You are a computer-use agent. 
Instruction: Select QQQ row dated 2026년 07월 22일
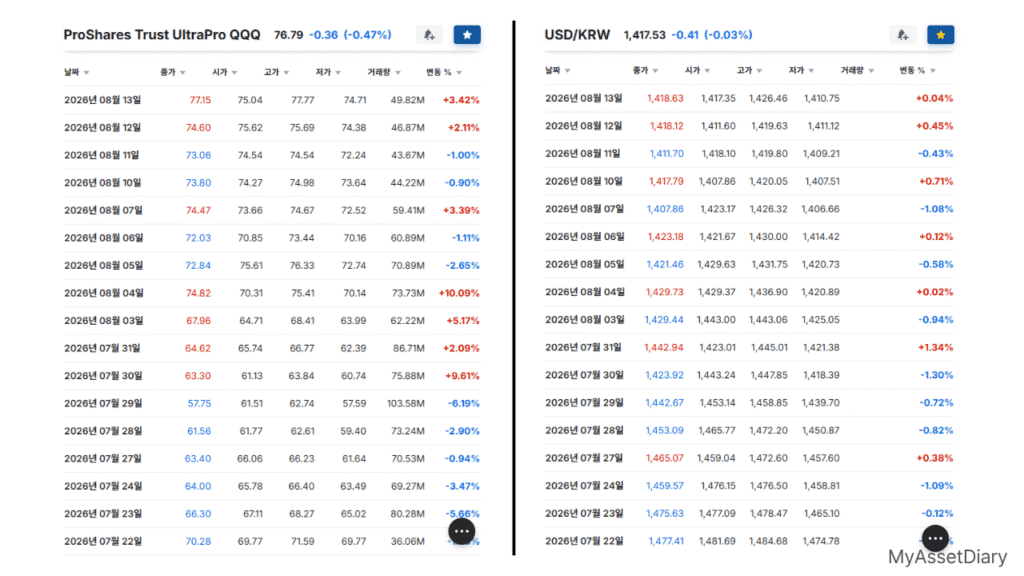[x=272, y=541]
